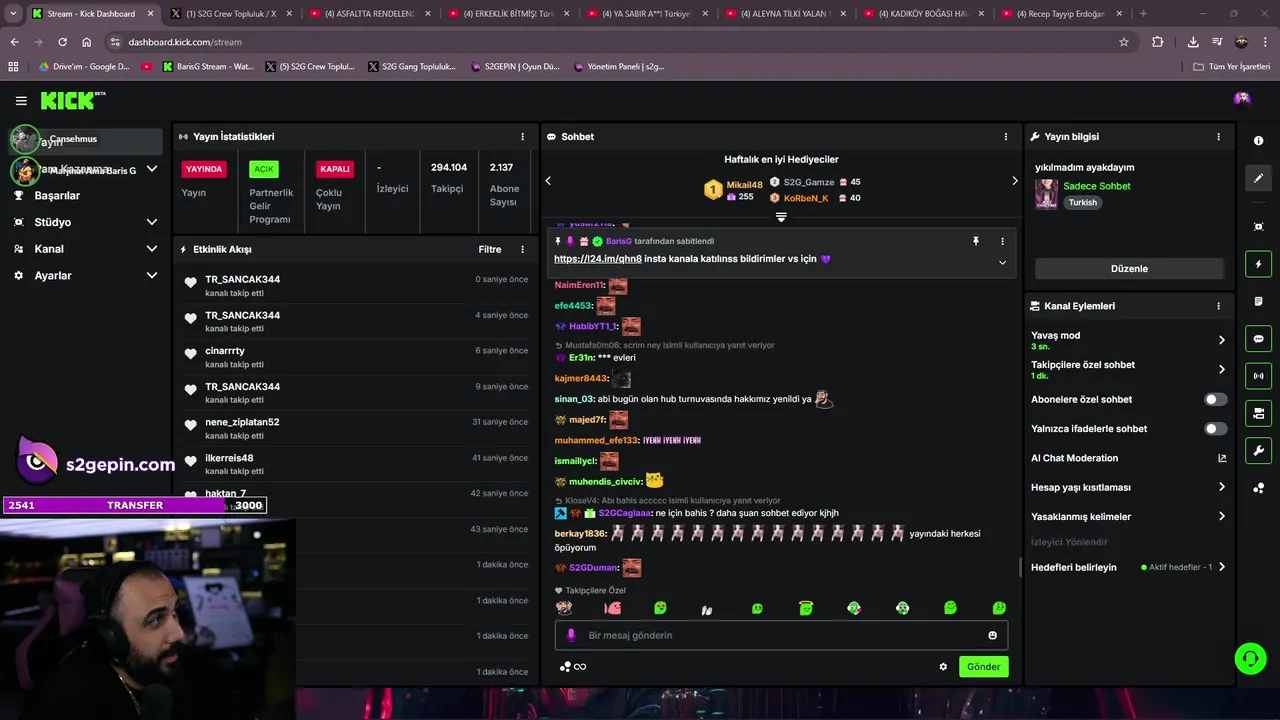Open the emoji picker in message box
The height and width of the screenshot is (720, 1280).
click(992, 635)
